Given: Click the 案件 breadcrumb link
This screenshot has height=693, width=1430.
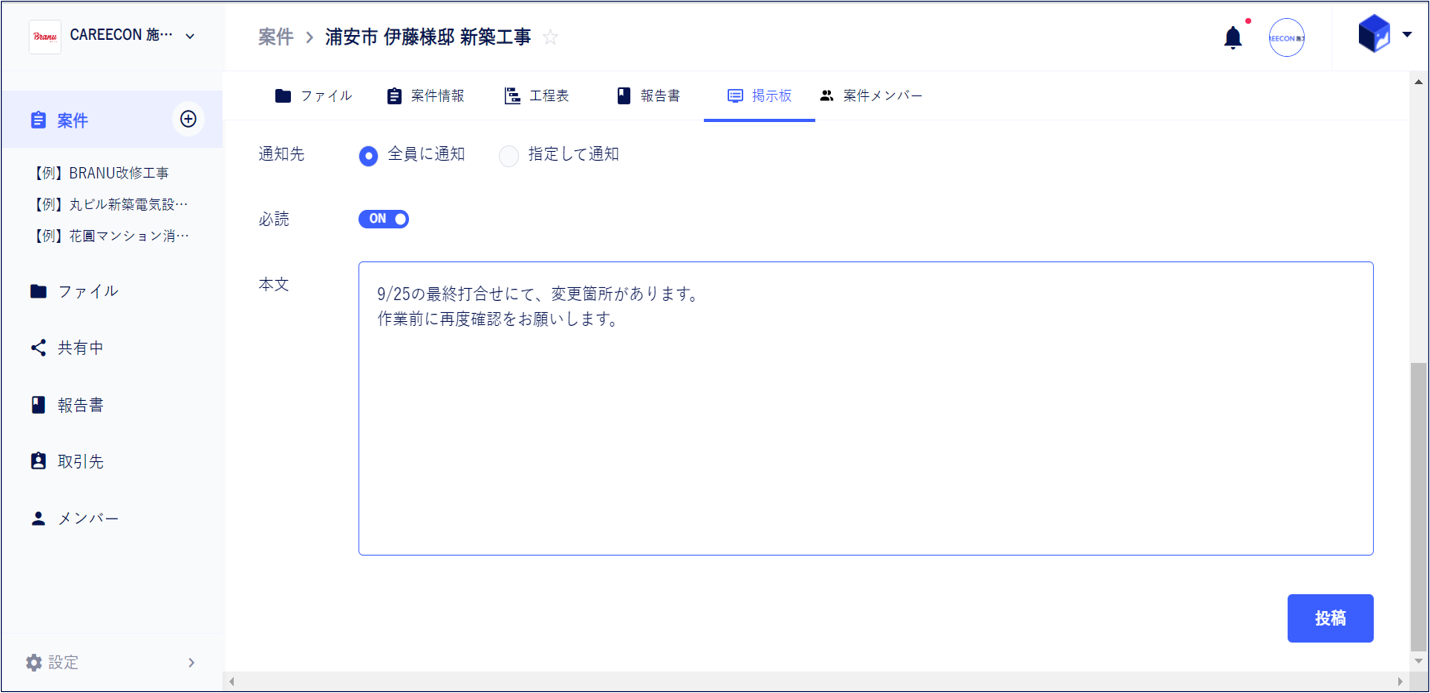Looking at the screenshot, I should [276, 37].
